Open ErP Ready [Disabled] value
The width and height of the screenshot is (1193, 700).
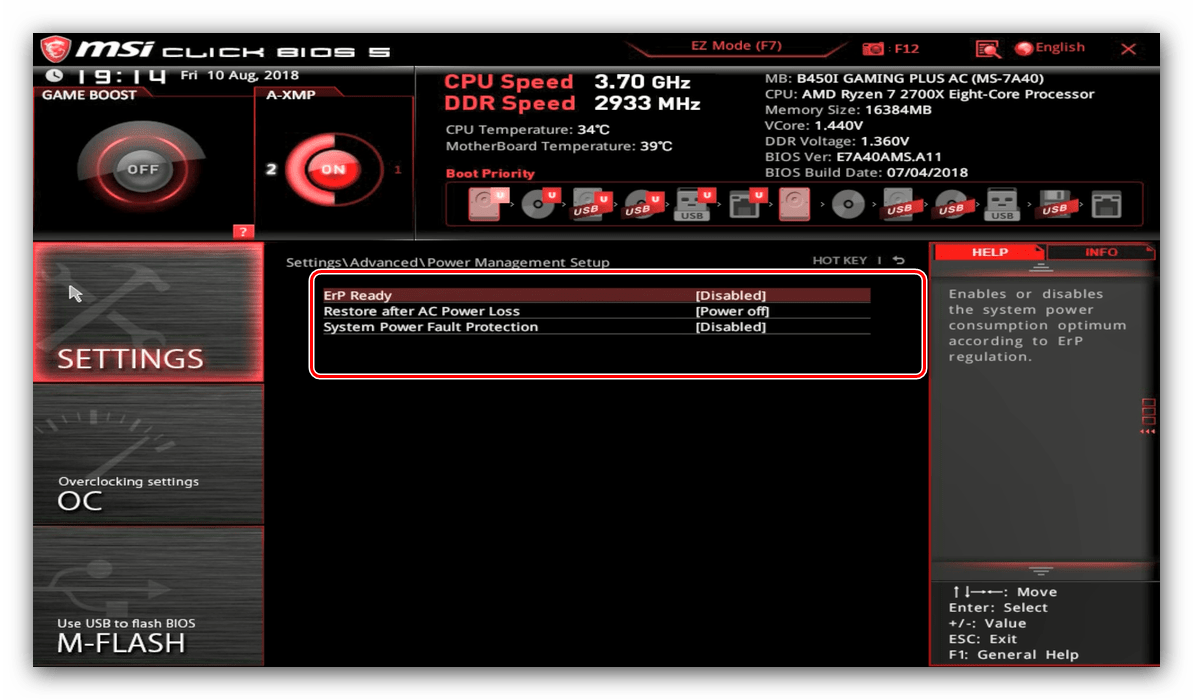click(x=730, y=295)
